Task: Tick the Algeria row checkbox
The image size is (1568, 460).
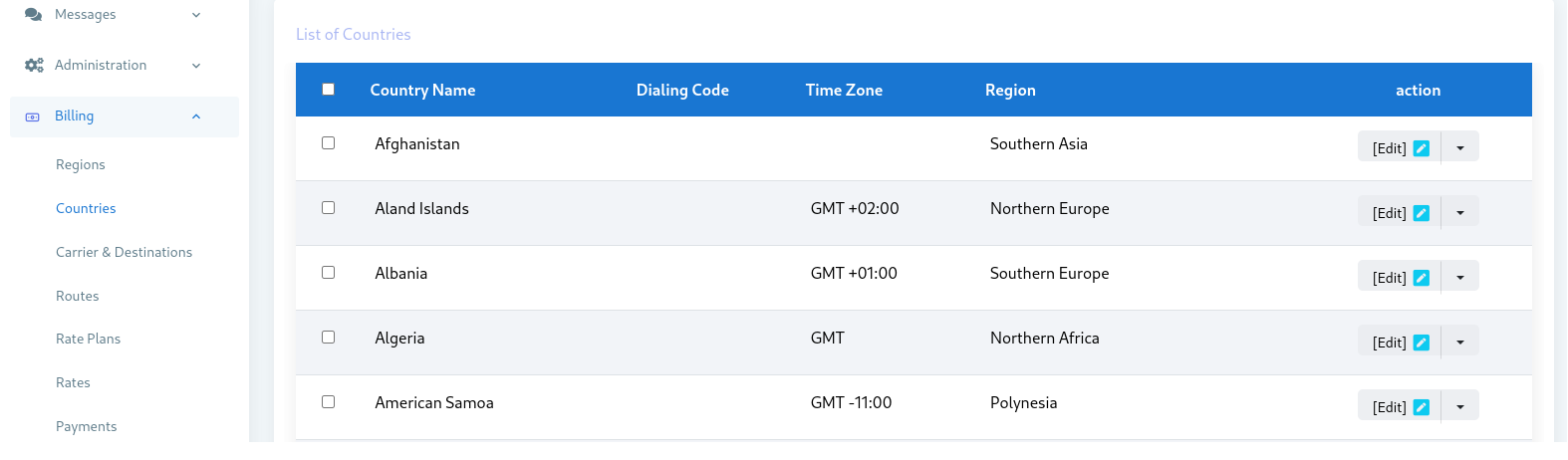Action: 328,338
